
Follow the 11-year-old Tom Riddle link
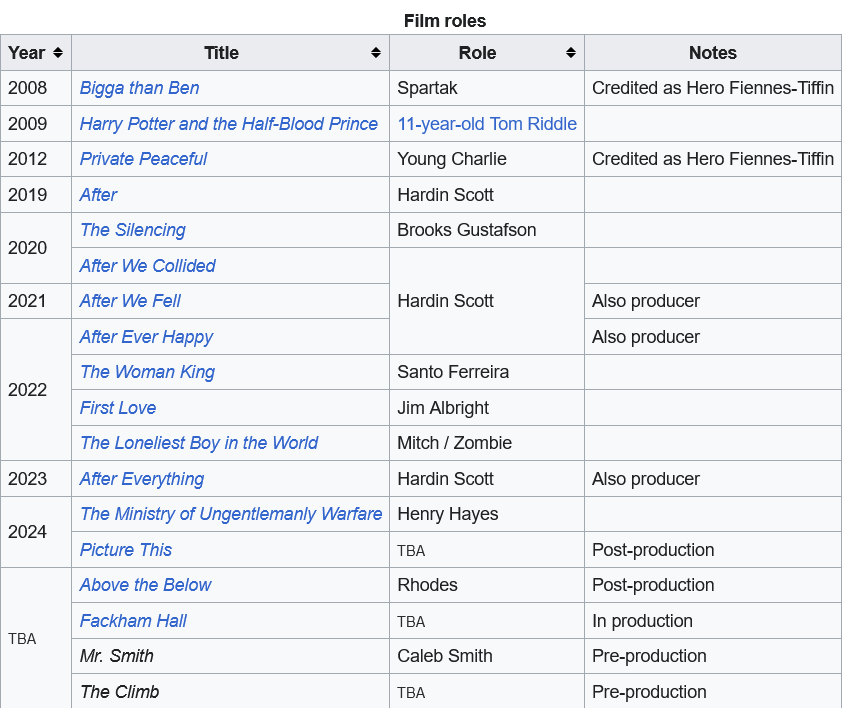click(487, 124)
